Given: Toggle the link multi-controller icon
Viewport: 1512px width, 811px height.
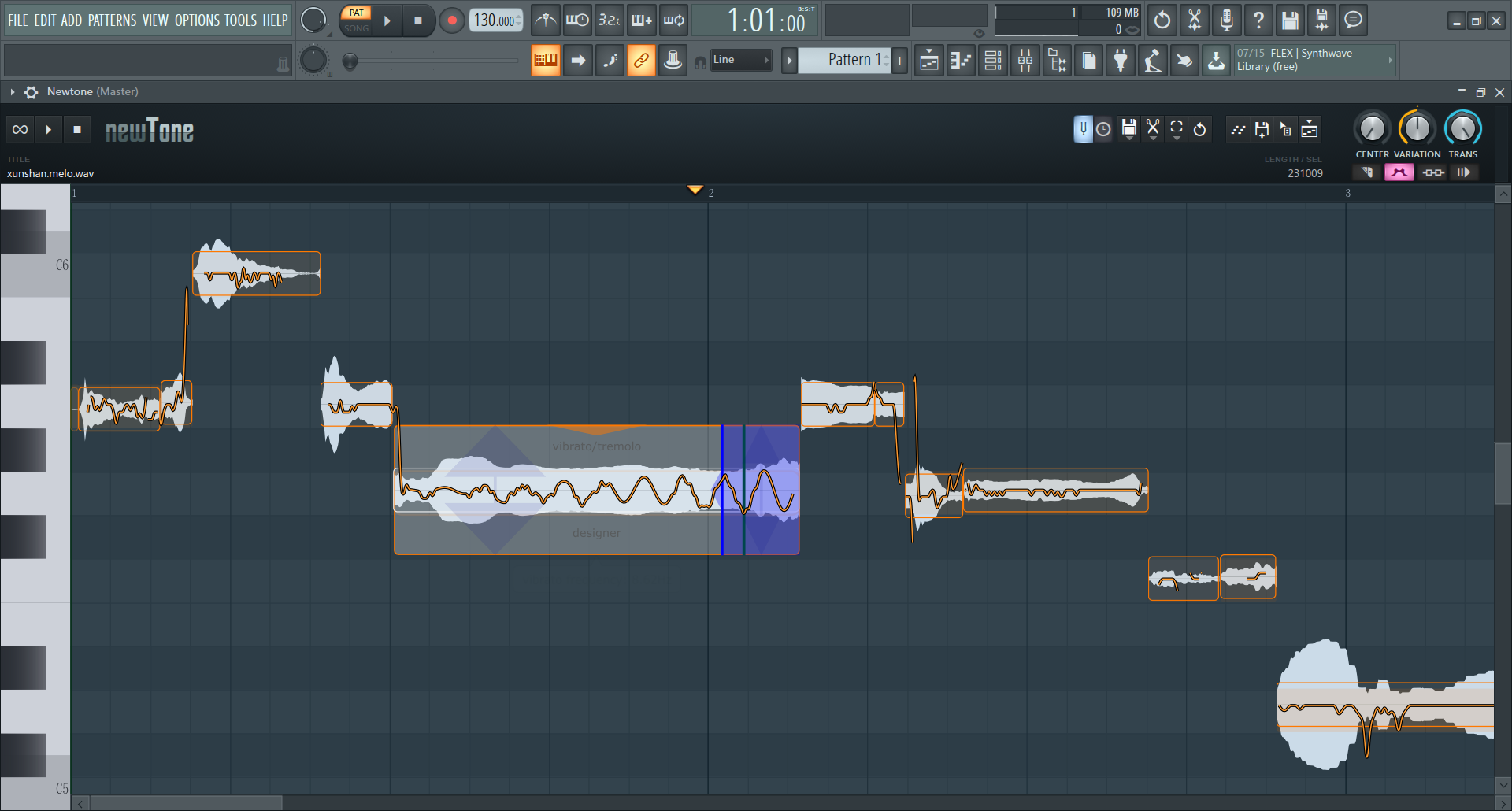Looking at the screenshot, I should (641, 61).
